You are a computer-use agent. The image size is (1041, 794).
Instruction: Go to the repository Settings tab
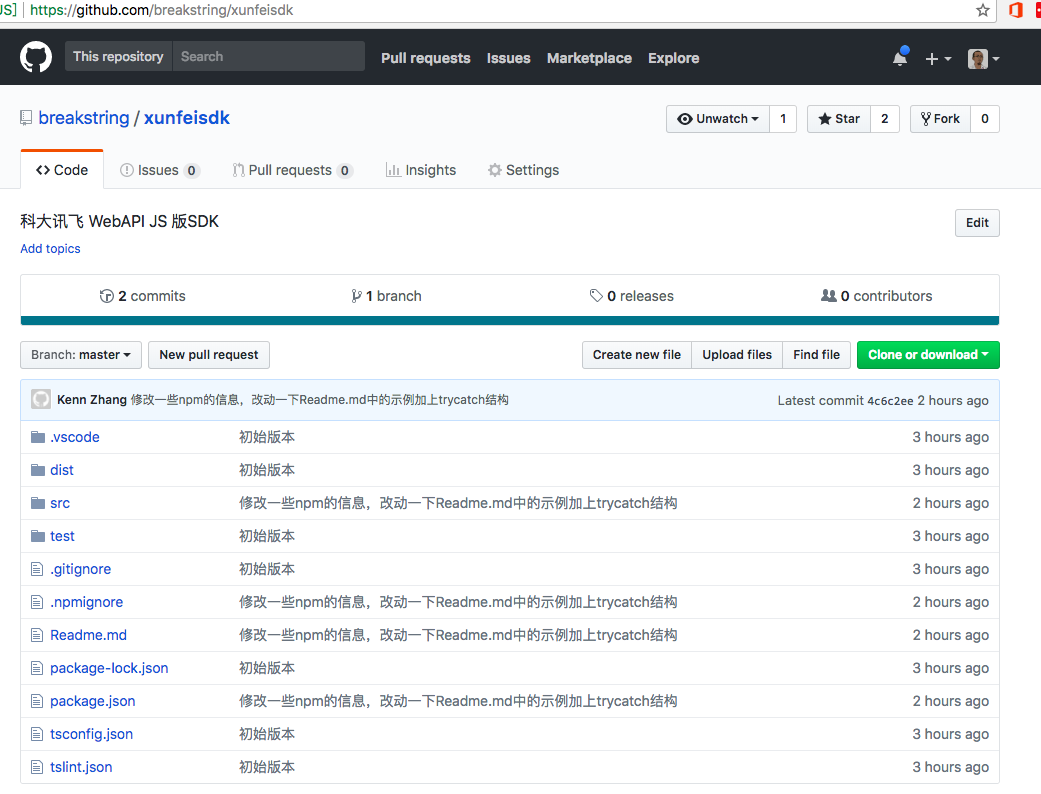[523, 170]
